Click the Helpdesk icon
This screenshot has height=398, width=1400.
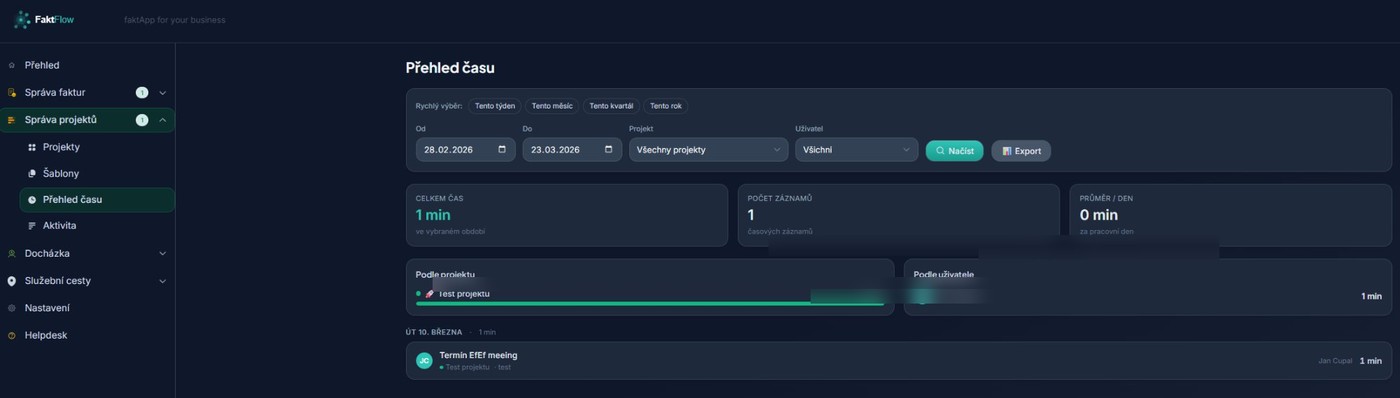coord(12,335)
